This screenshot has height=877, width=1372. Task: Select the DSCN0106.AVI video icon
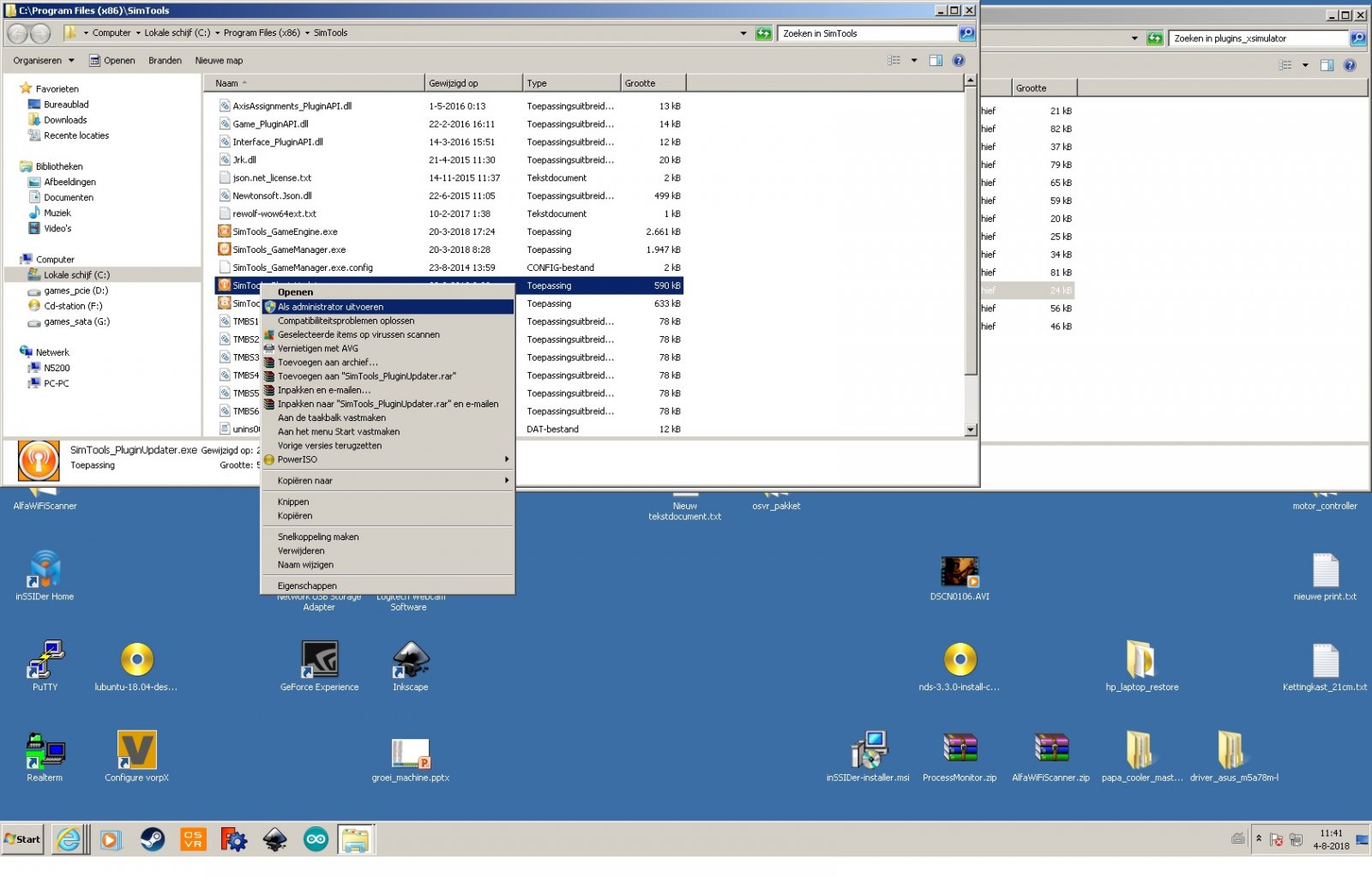click(960, 576)
